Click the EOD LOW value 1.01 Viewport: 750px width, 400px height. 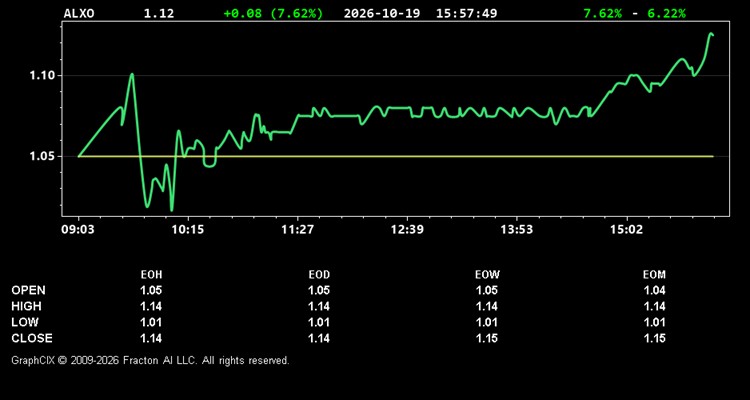pos(319,322)
